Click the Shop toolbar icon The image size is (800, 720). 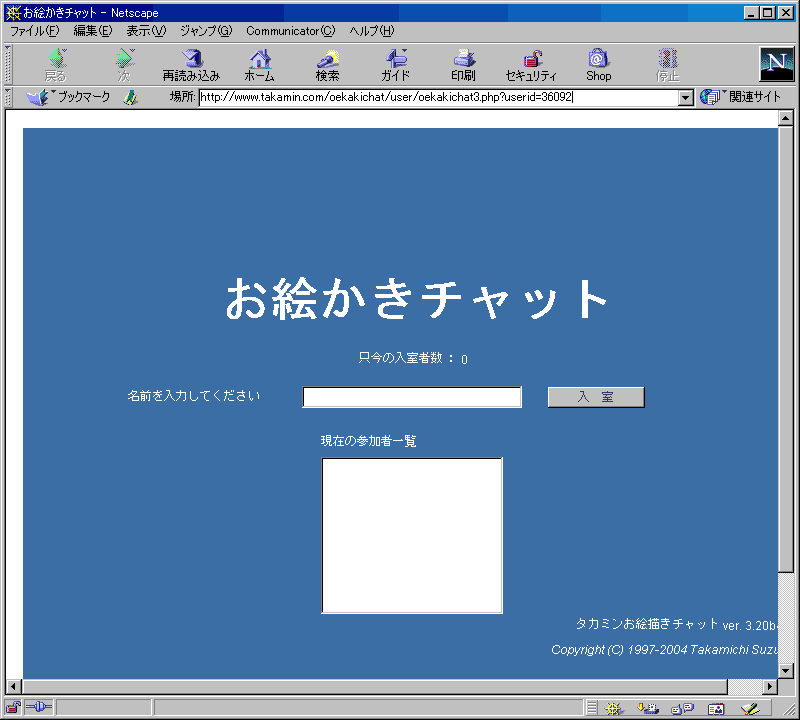point(598,65)
